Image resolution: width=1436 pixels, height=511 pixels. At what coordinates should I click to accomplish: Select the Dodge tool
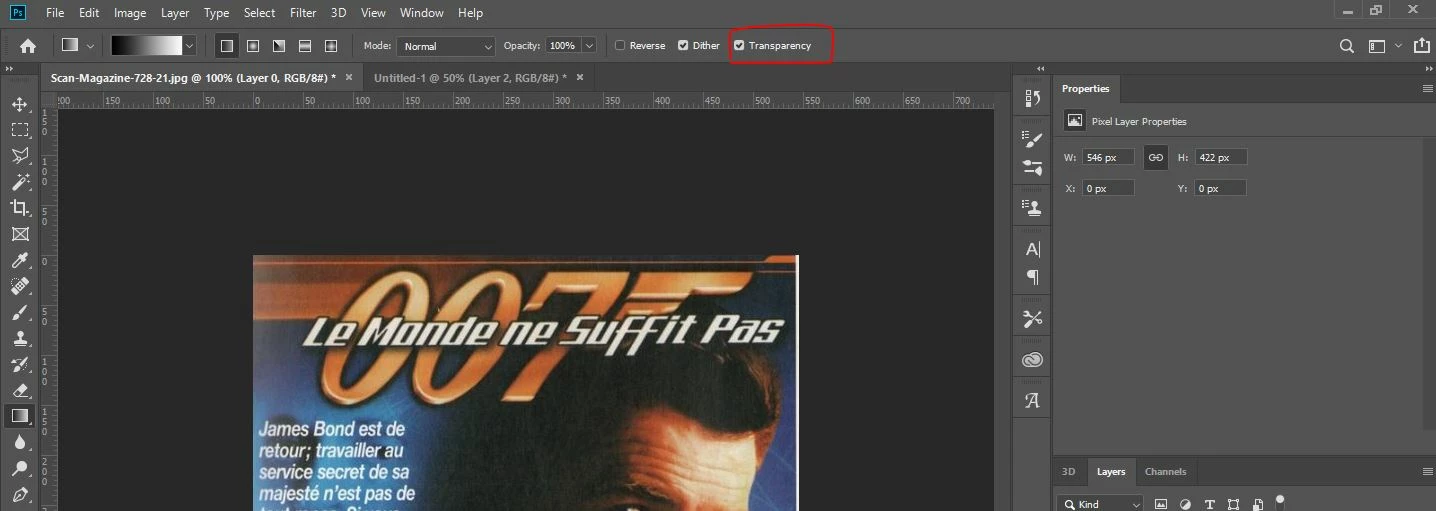pos(20,468)
